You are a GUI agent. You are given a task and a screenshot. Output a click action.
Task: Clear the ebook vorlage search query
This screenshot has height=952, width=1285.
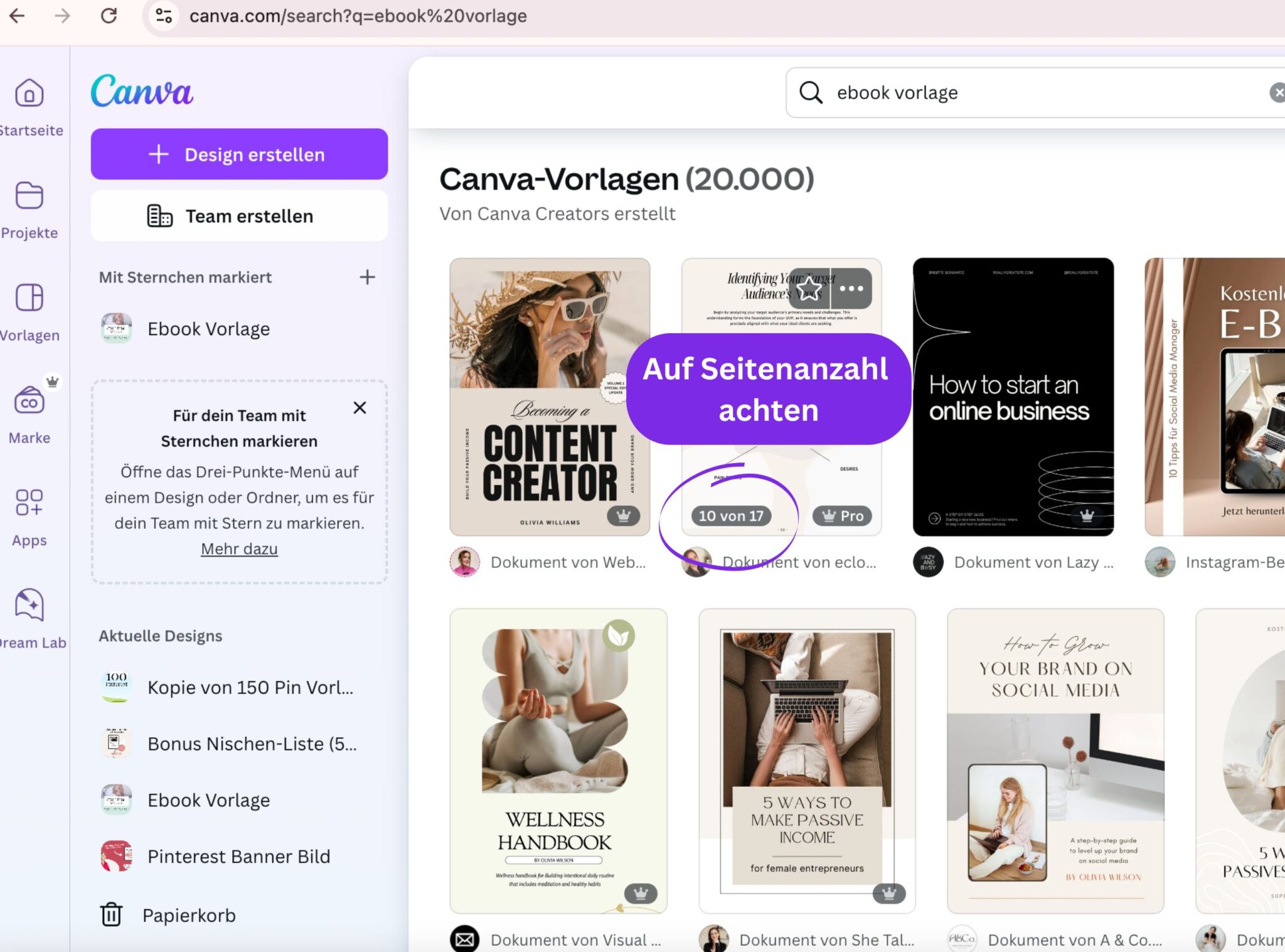click(1279, 92)
